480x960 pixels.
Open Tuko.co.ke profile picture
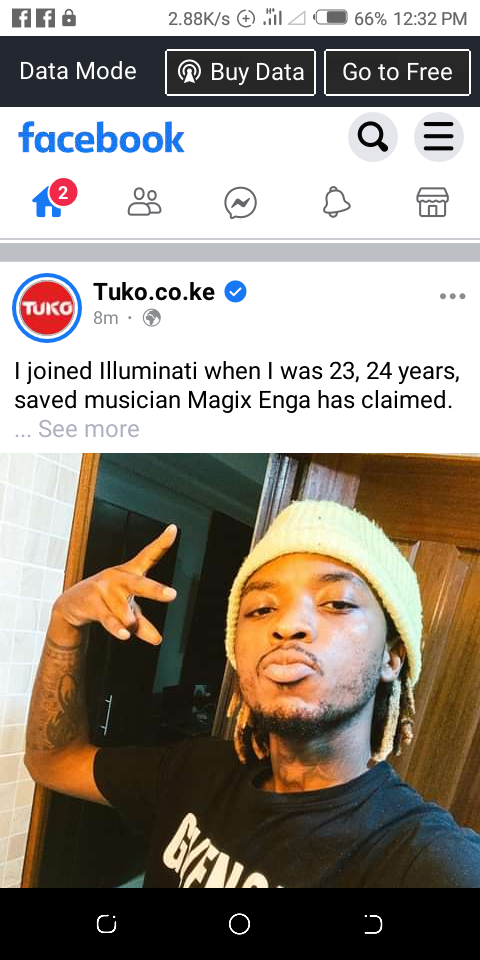point(47,307)
